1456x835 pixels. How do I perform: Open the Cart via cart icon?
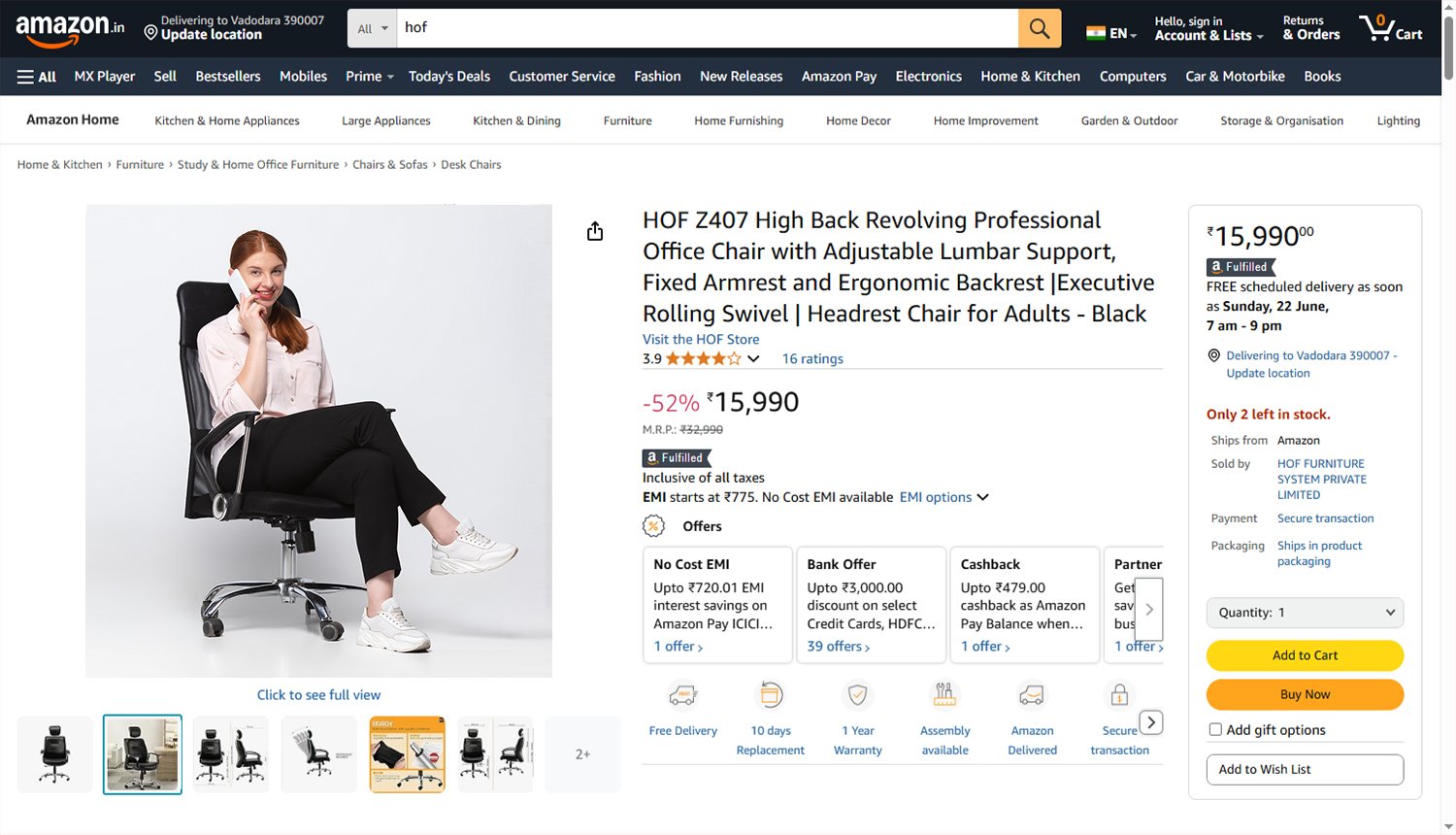click(1379, 27)
